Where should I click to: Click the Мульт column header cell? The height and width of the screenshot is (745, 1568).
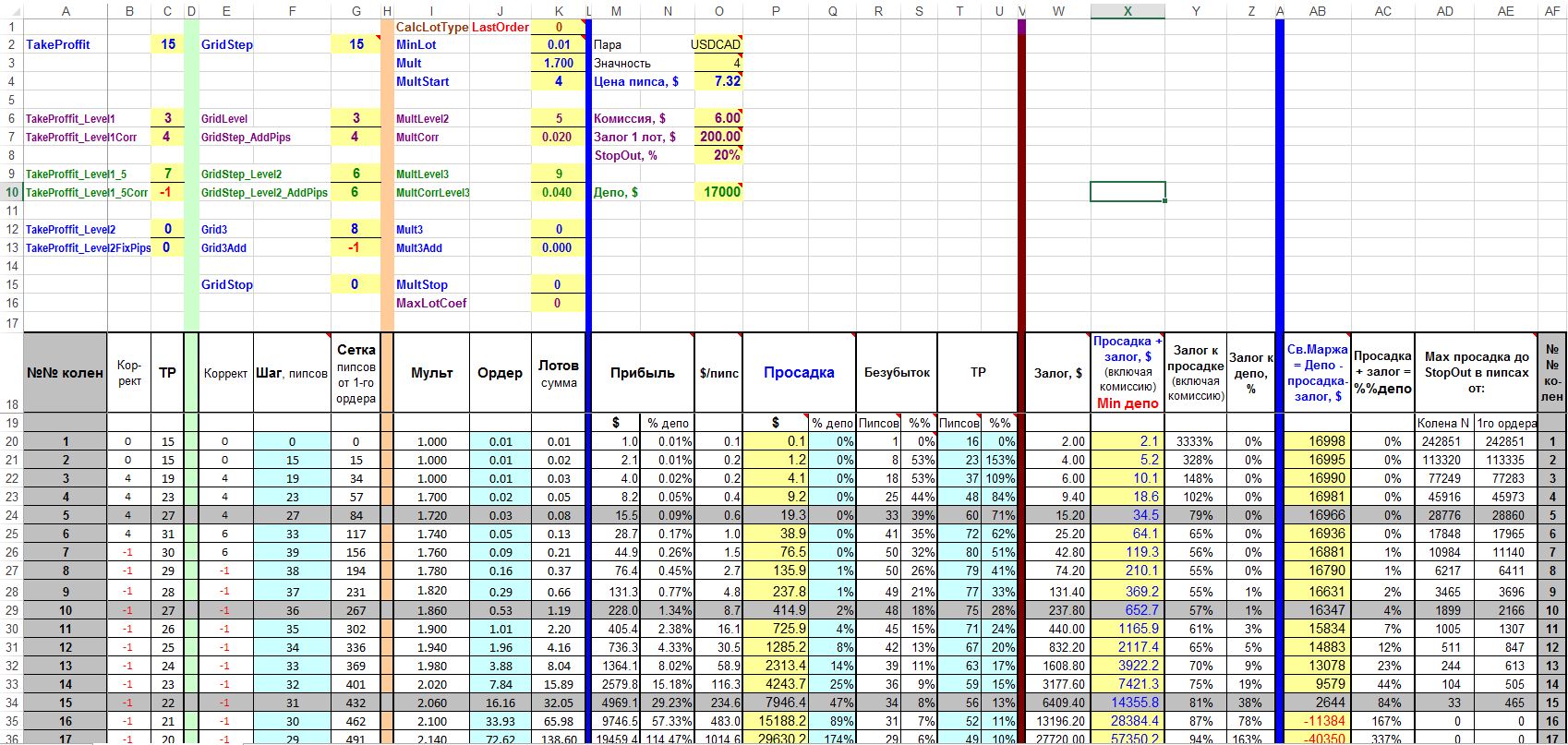point(432,373)
